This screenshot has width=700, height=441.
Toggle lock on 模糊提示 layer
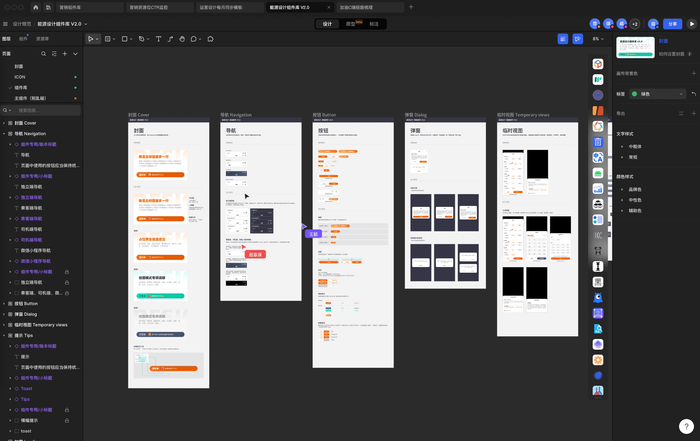(66, 420)
